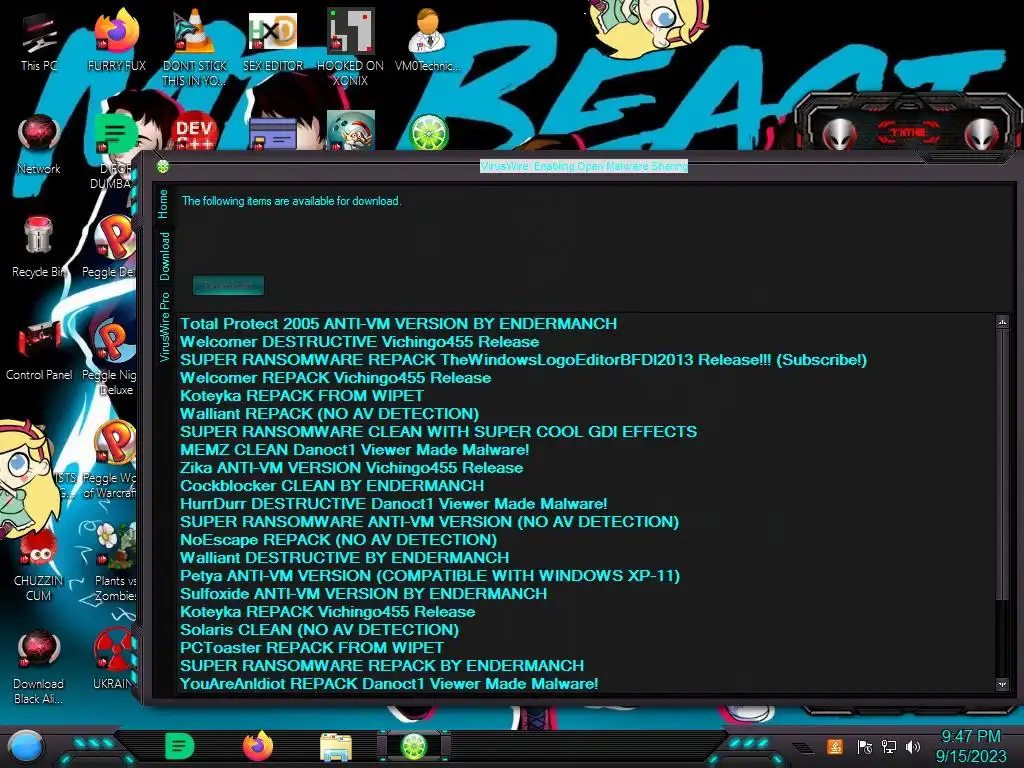
Task: Select Sulfoxide ANTI-VM VERSION BY ENDERMANCH
Action: (x=364, y=594)
